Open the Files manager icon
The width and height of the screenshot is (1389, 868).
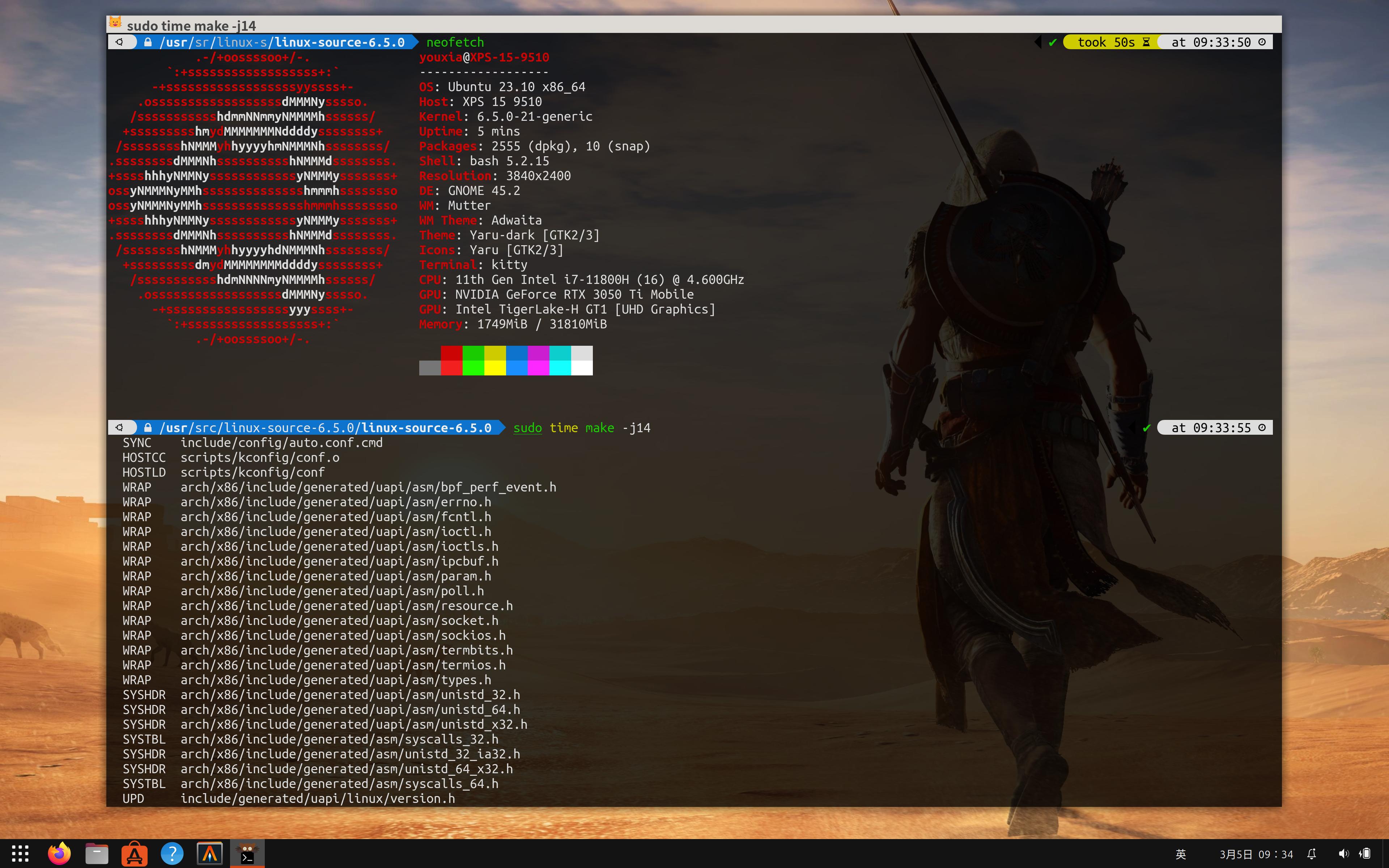[x=97, y=854]
